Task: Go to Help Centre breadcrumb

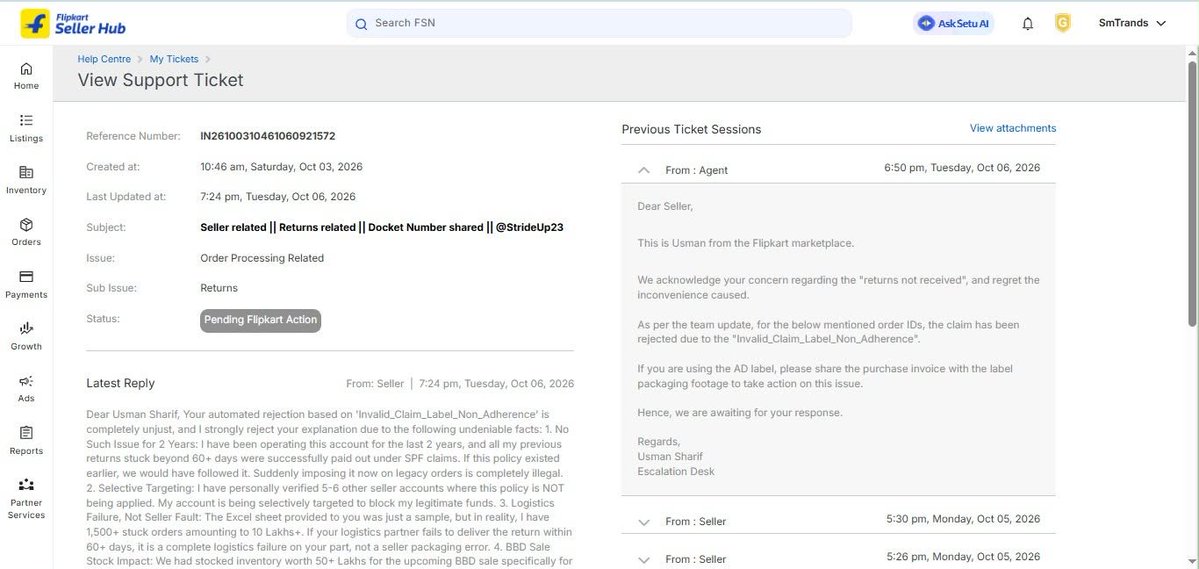Action: click(x=104, y=59)
